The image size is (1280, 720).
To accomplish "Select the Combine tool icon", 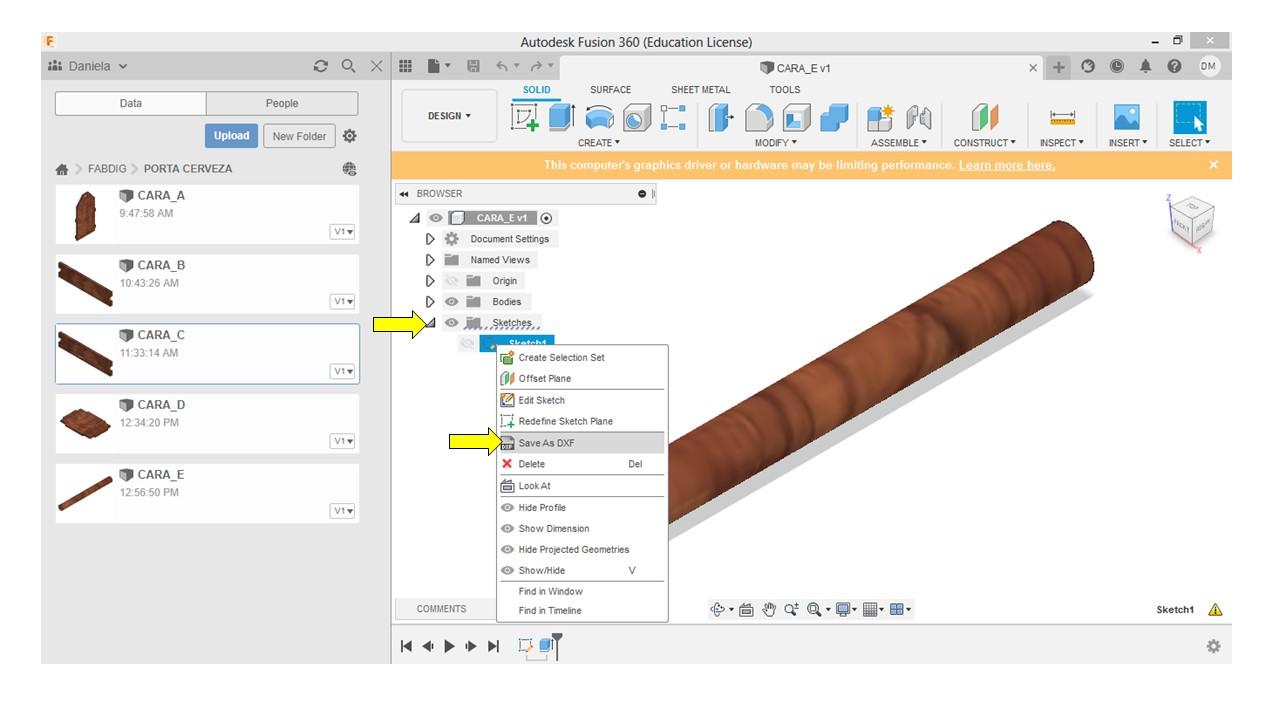I will 834,118.
